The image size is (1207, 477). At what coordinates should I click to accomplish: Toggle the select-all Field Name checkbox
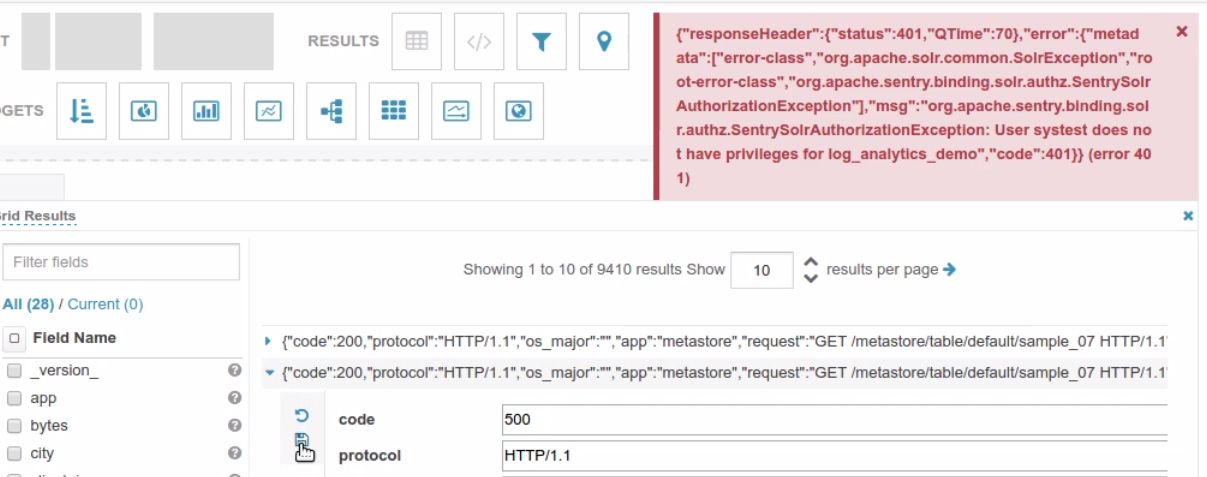click(14, 338)
